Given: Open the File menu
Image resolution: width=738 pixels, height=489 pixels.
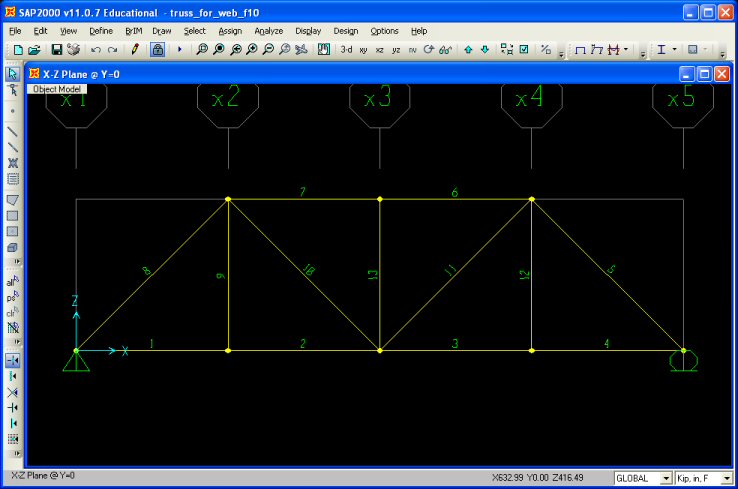Looking at the screenshot, I should pyautogui.click(x=15, y=31).
